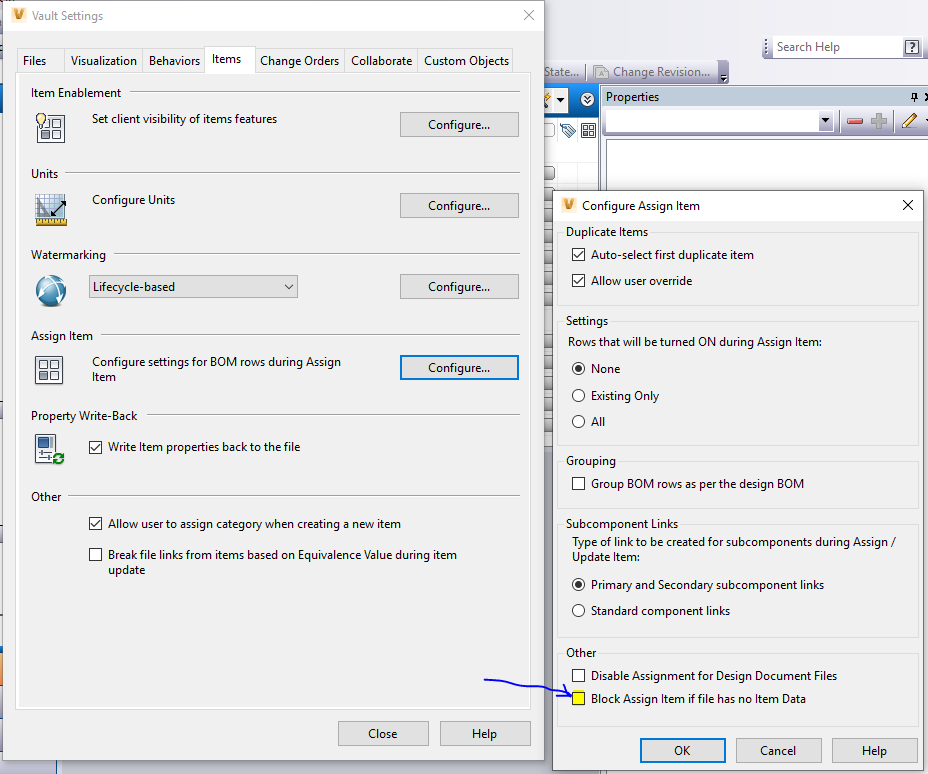Open the Lifecycle-based watermarking dropdown
928x774 pixels.
[290, 286]
